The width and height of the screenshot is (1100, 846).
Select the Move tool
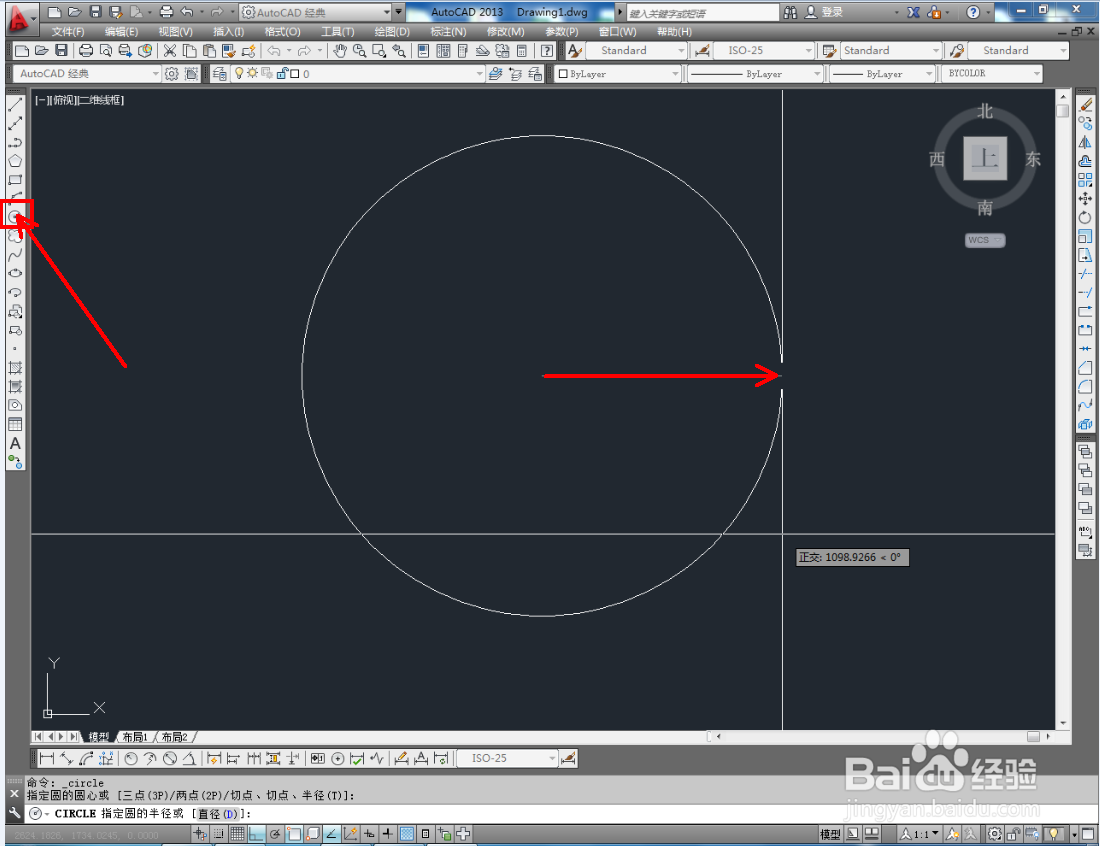pos(1085,199)
